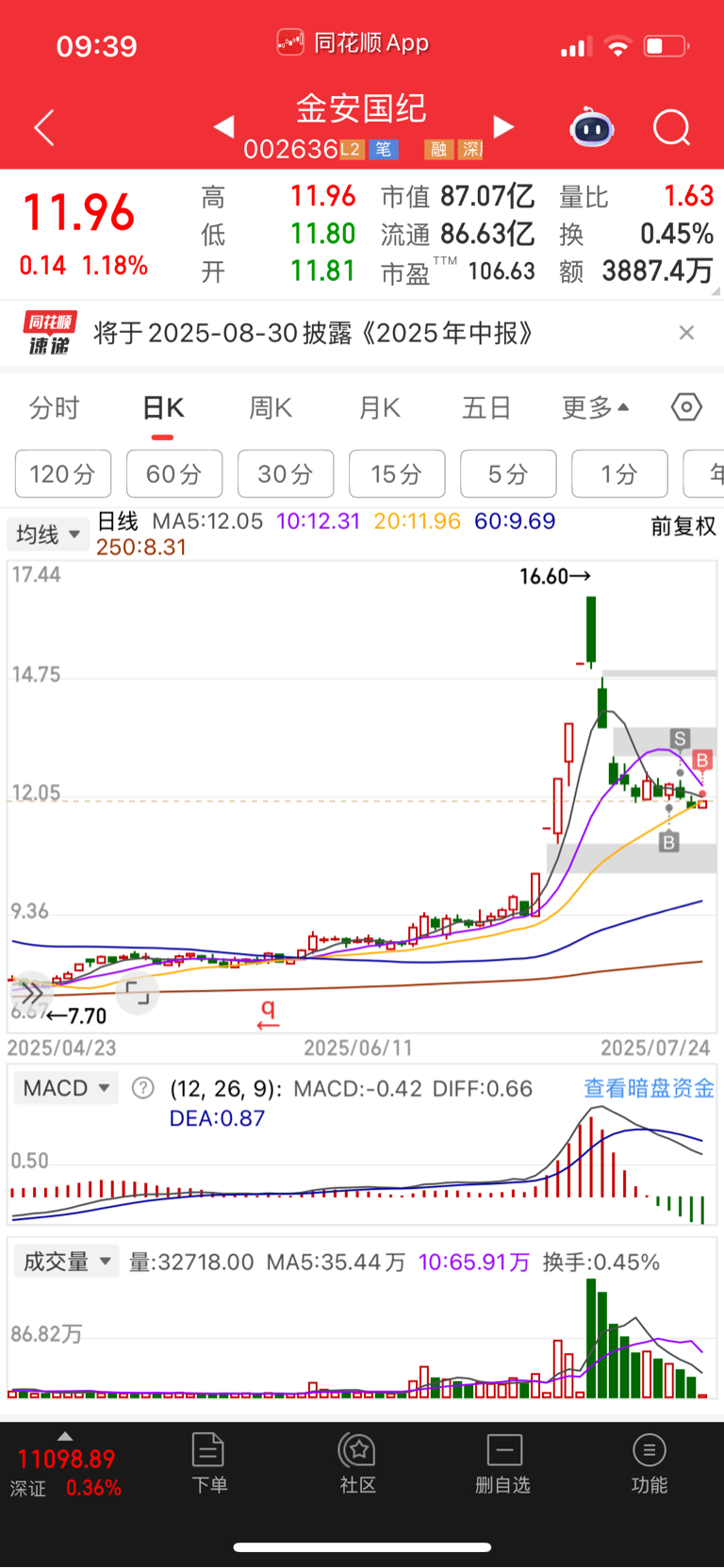Tap the 换手:0.45% volume label
724x1568 pixels.
(601, 1263)
